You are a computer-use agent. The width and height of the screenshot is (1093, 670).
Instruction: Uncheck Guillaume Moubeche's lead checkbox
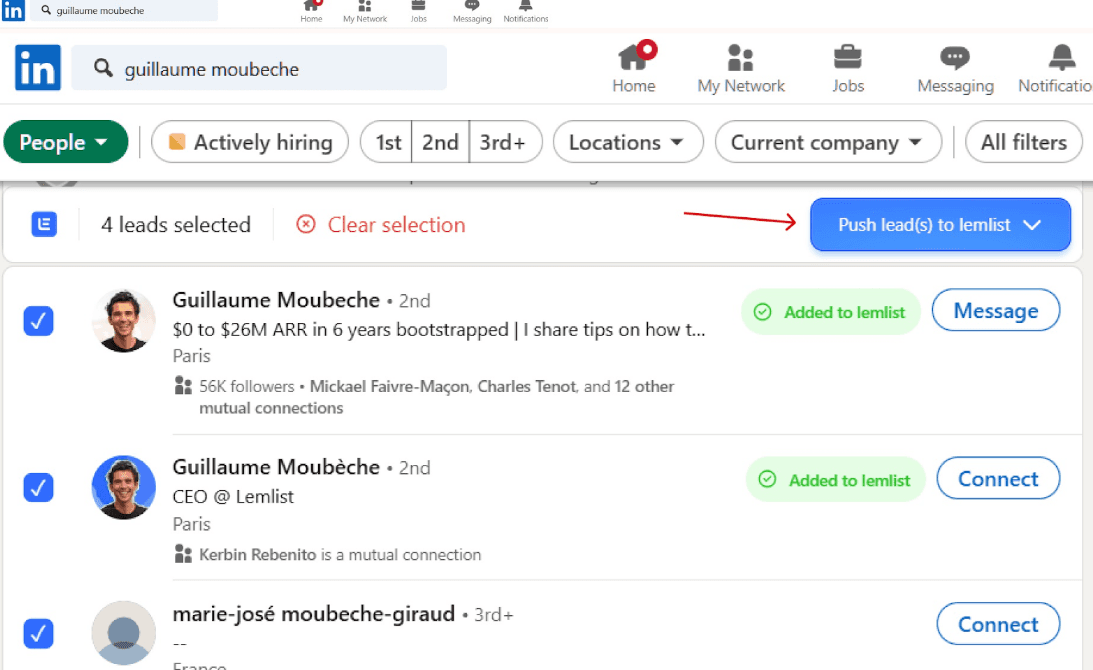coord(38,321)
